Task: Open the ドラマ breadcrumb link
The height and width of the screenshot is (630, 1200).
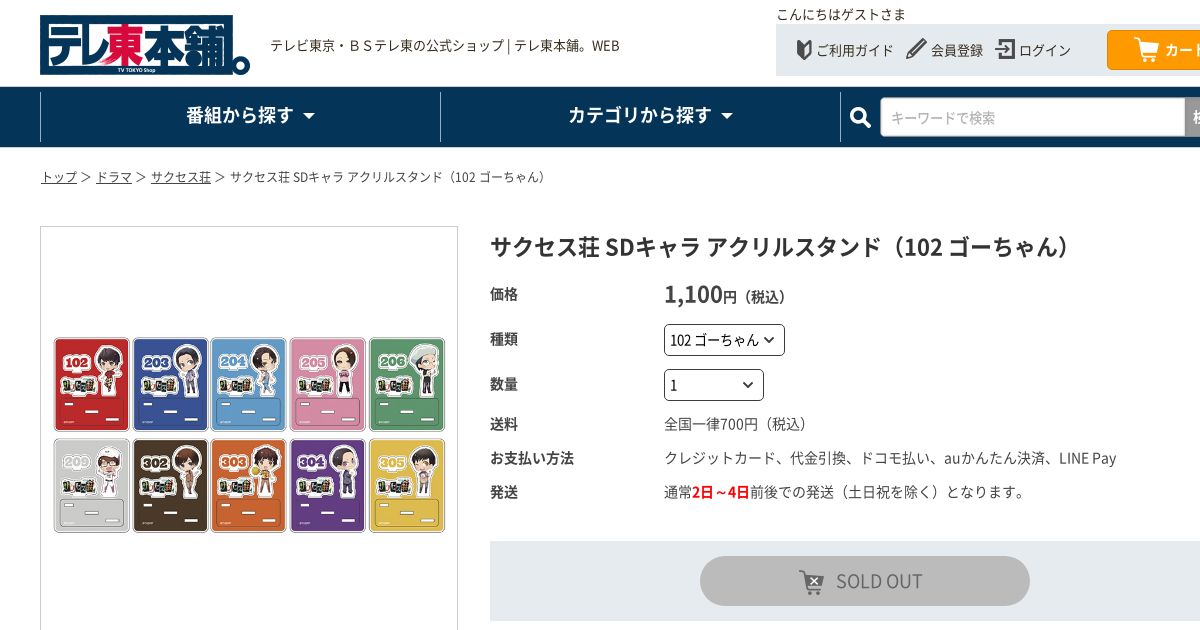Action: 114,177
